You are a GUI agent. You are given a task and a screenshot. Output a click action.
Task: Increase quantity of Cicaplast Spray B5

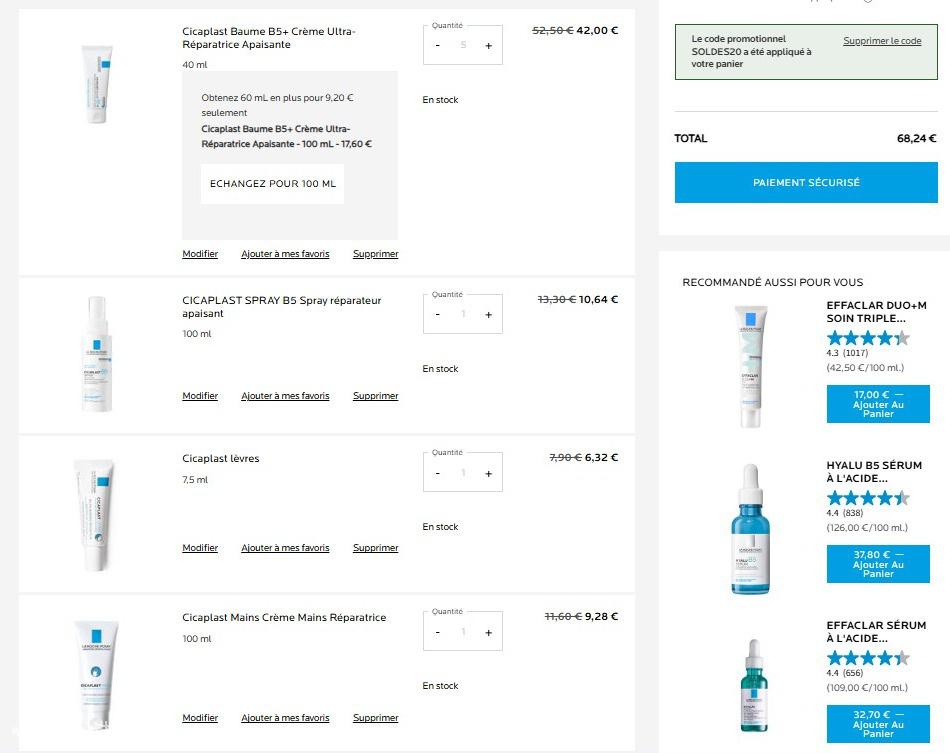488,315
